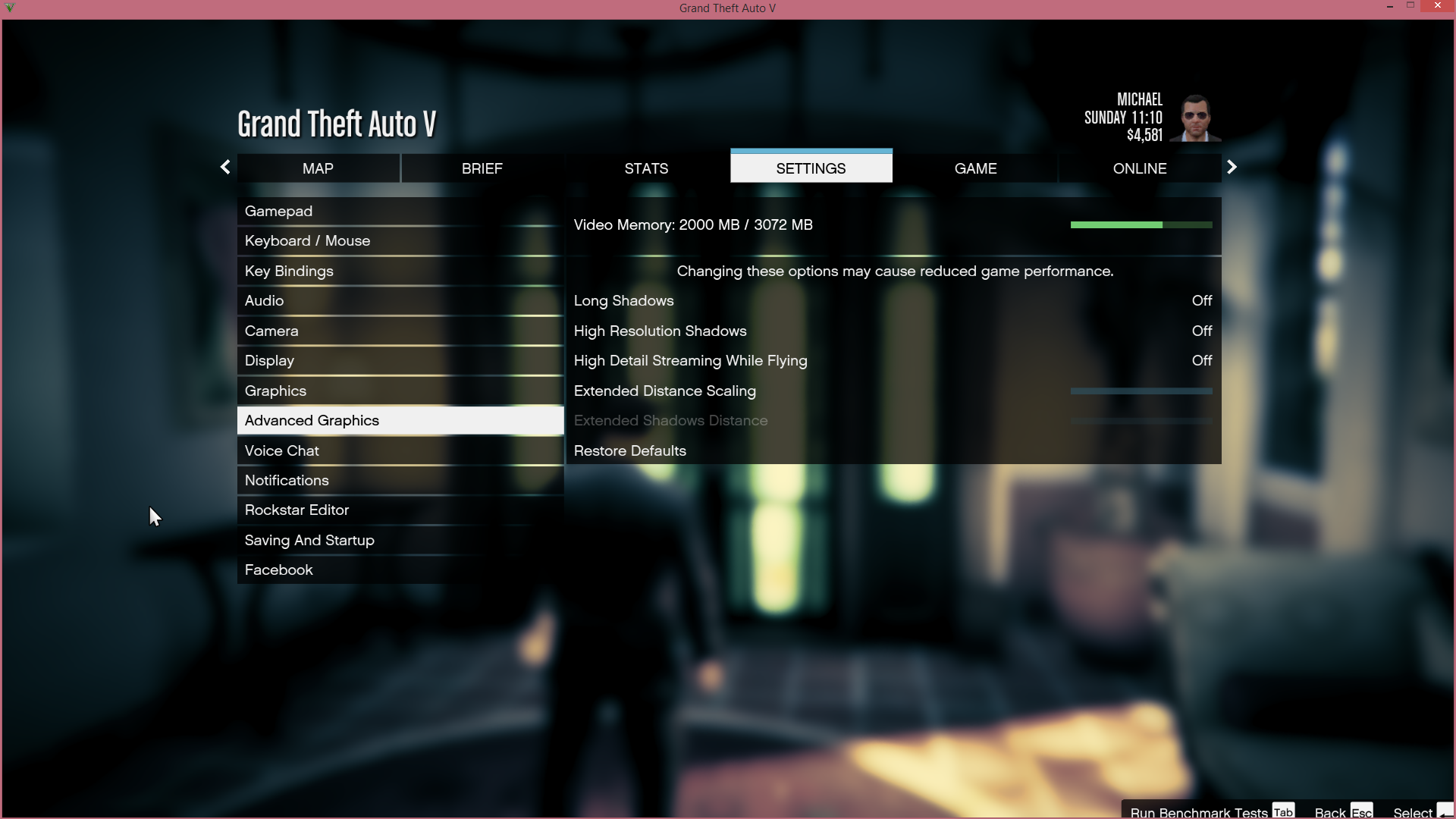Switch to the MAP tab

point(318,168)
